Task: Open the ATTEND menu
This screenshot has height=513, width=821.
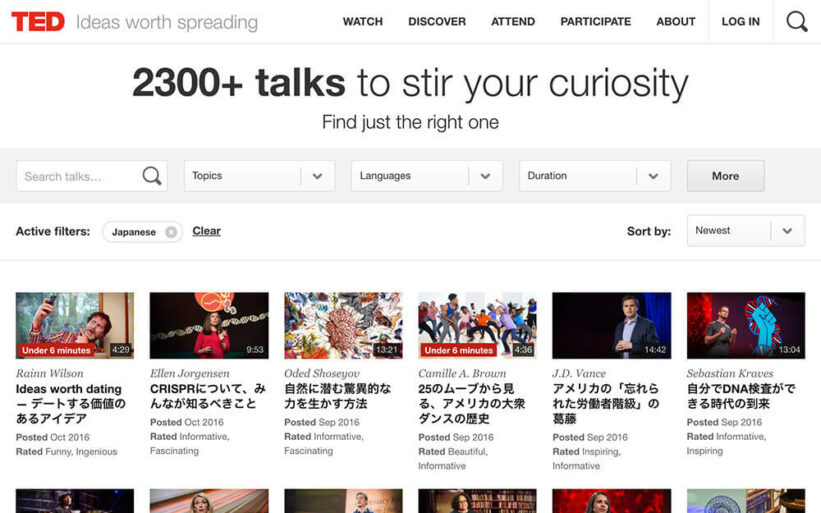Action: coord(513,21)
